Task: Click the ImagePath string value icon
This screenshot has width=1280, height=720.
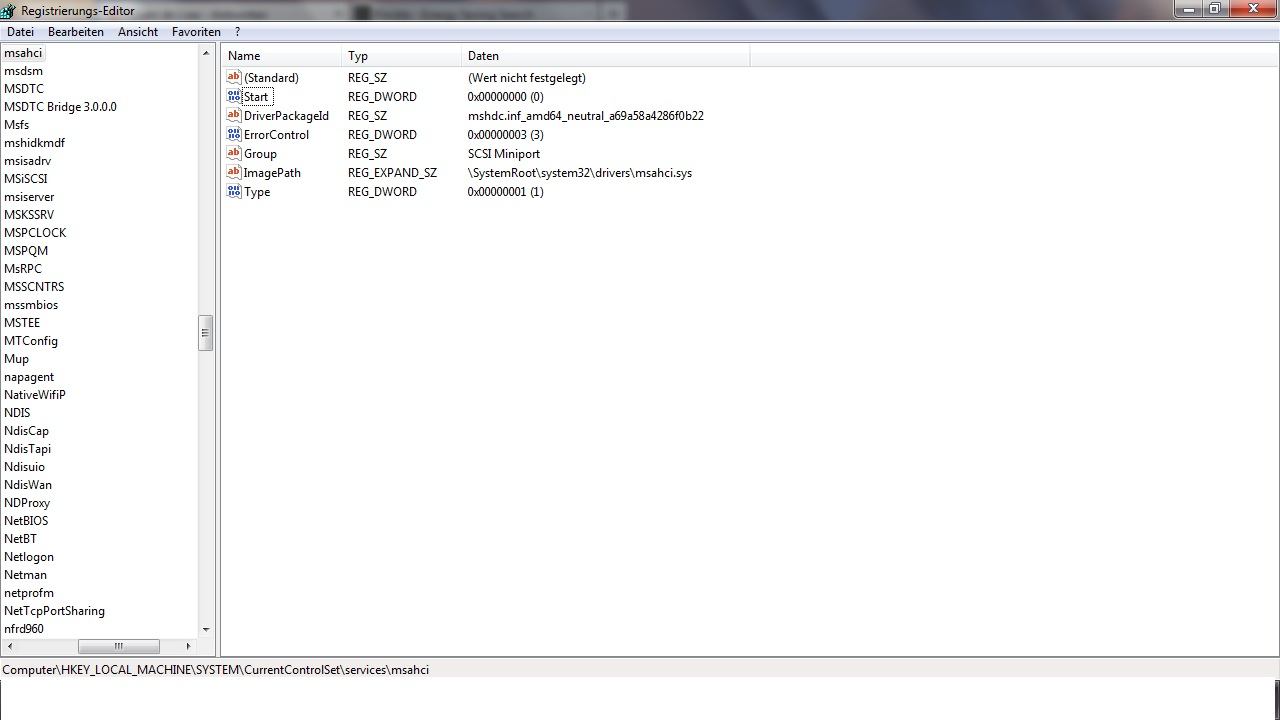Action: pyautogui.click(x=234, y=172)
